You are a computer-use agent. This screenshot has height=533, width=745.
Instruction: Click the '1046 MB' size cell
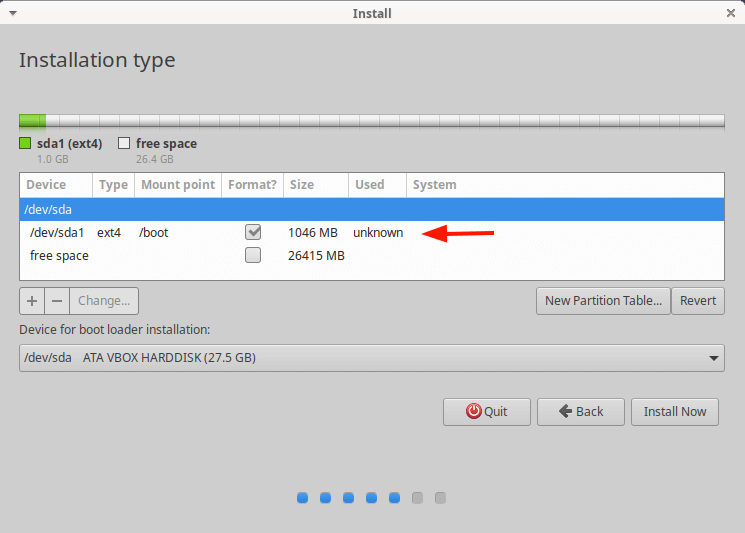click(313, 233)
